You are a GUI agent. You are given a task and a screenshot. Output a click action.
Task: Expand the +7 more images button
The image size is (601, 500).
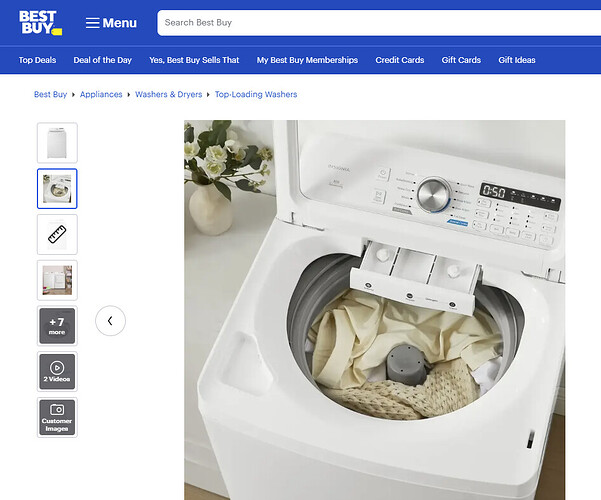57,326
